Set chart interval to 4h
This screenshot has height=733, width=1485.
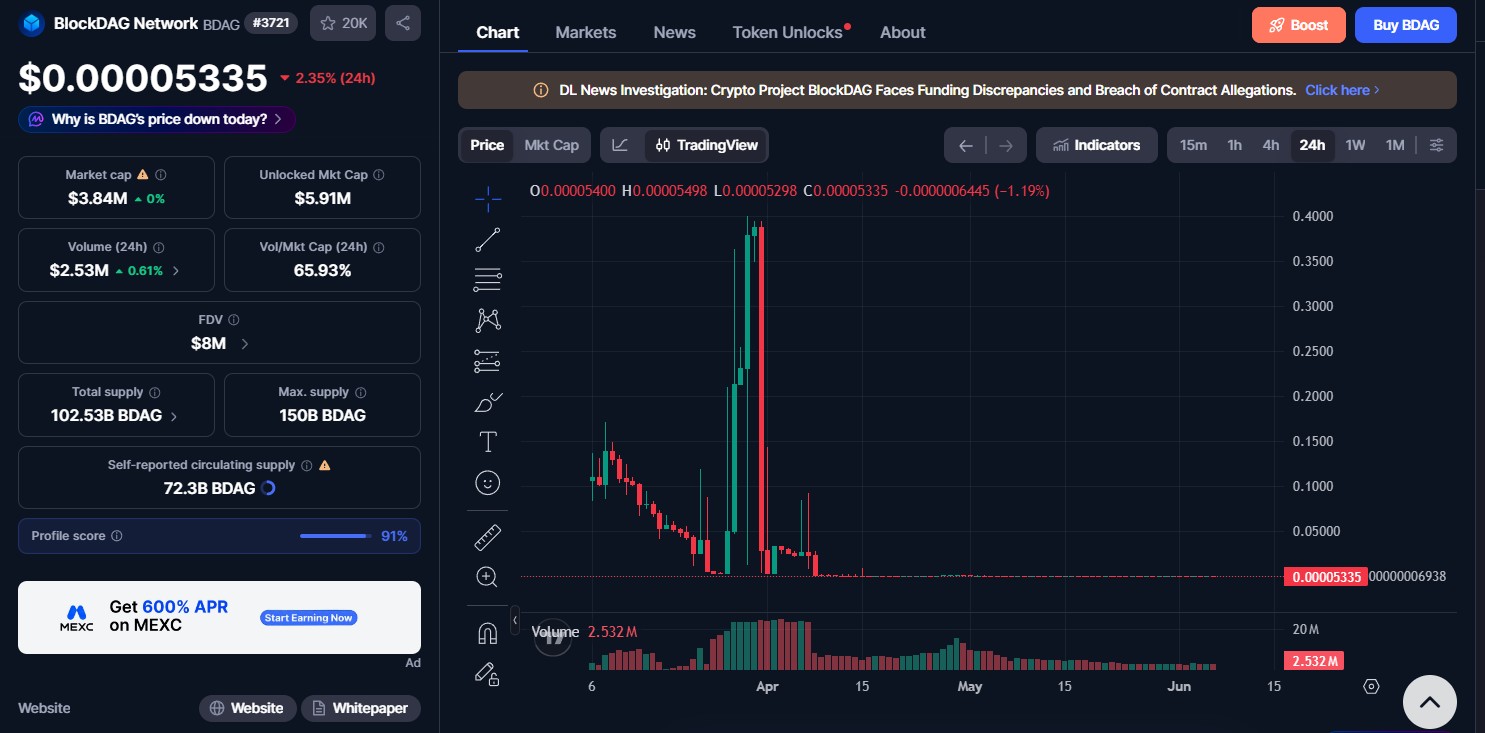pyautogui.click(x=1270, y=145)
